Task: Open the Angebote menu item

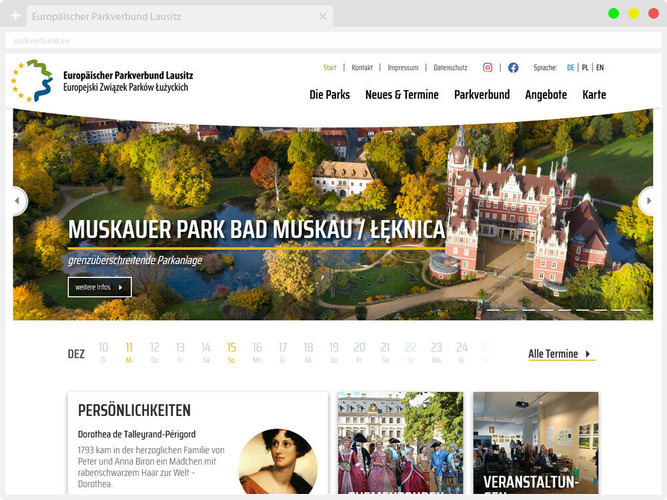Action: (x=546, y=95)
